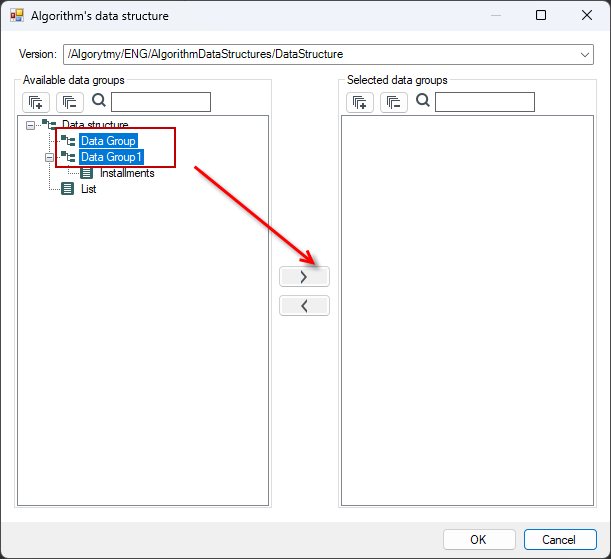Minimize the Algorithm's data structure dialog

[x=496, y=16]
